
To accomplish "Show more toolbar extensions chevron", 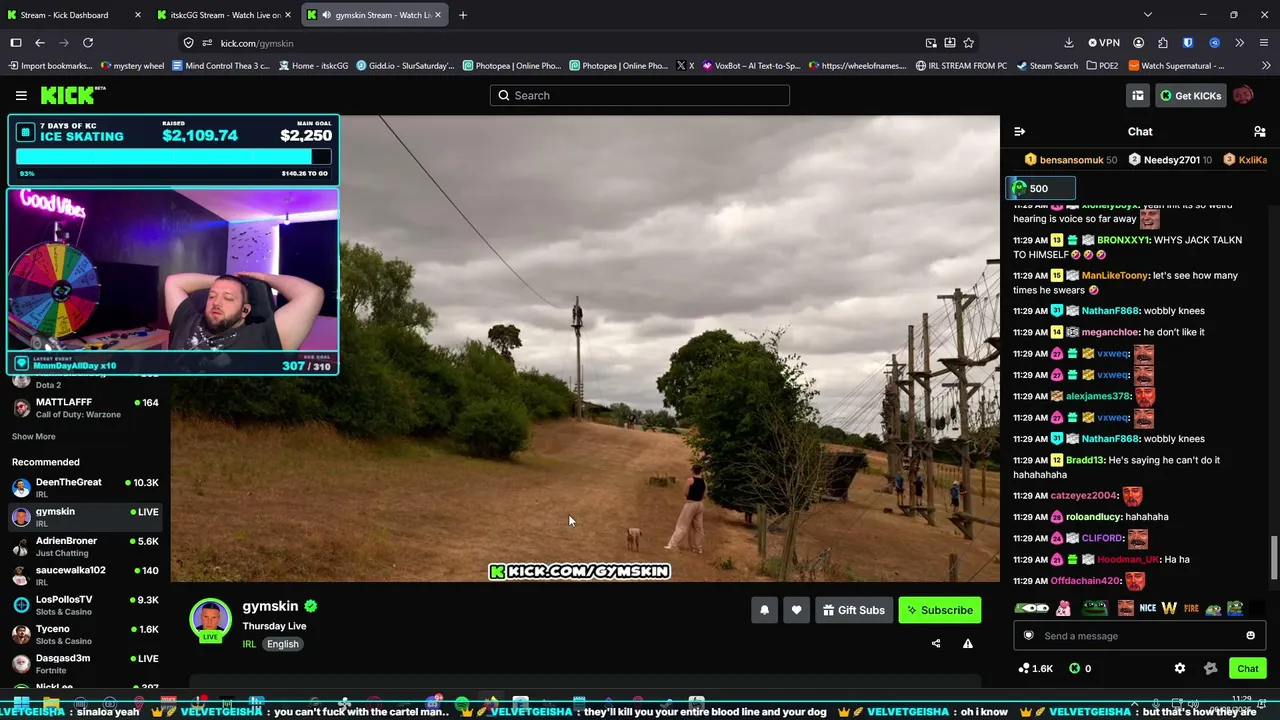I will point(1239,43).
